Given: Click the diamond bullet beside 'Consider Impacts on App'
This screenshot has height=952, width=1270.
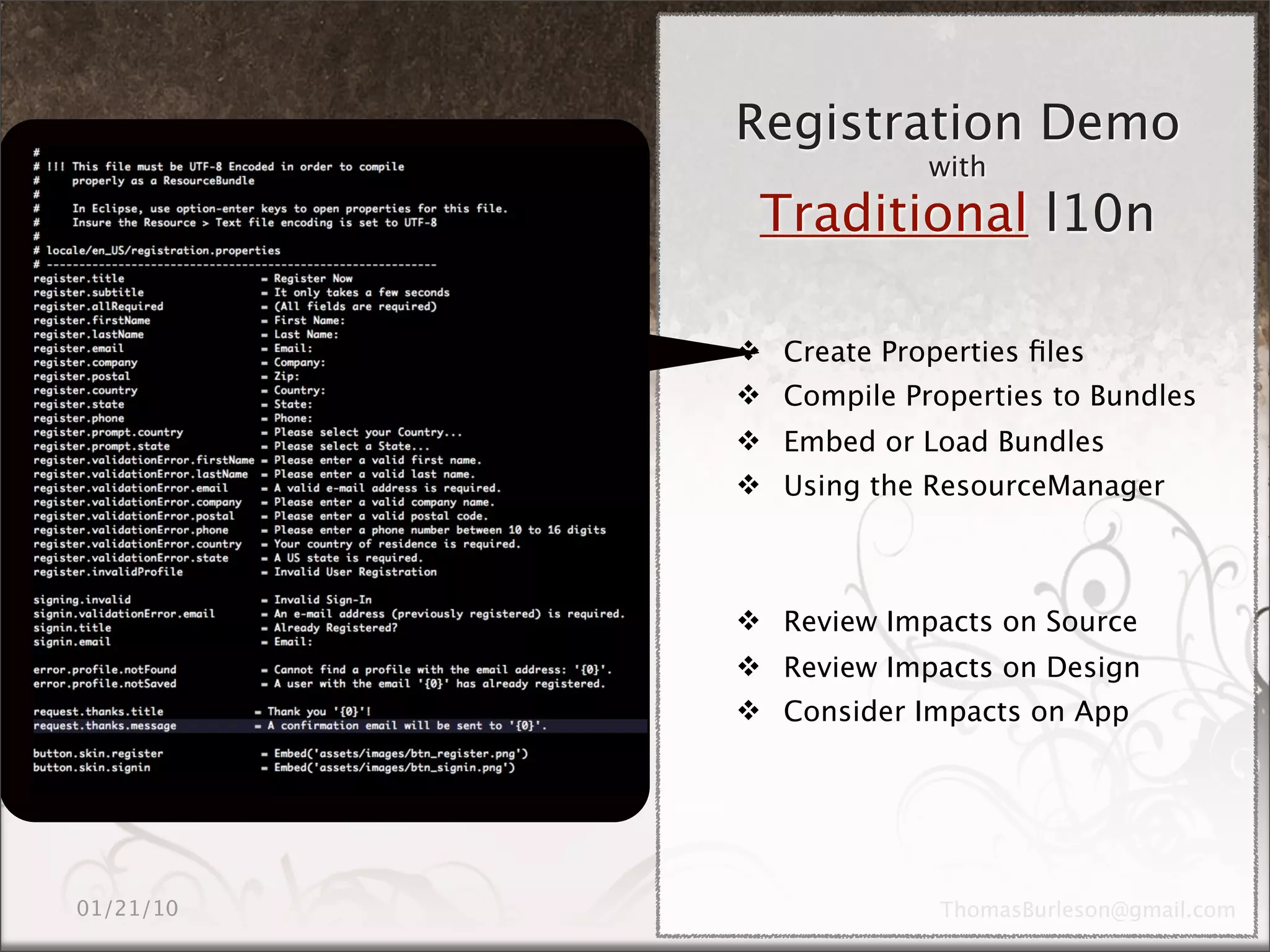Looking at the screenshot, I should pyautogui.click(x=748, y=710).
